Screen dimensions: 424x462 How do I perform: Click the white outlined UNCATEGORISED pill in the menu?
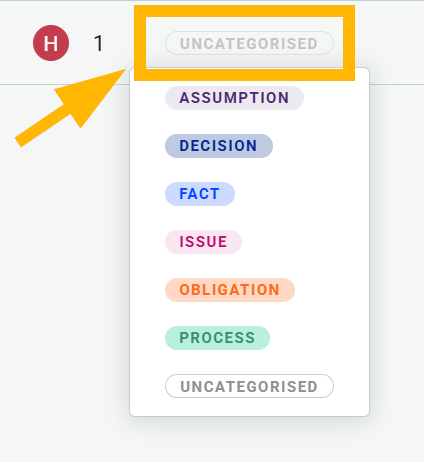[249, 386]
